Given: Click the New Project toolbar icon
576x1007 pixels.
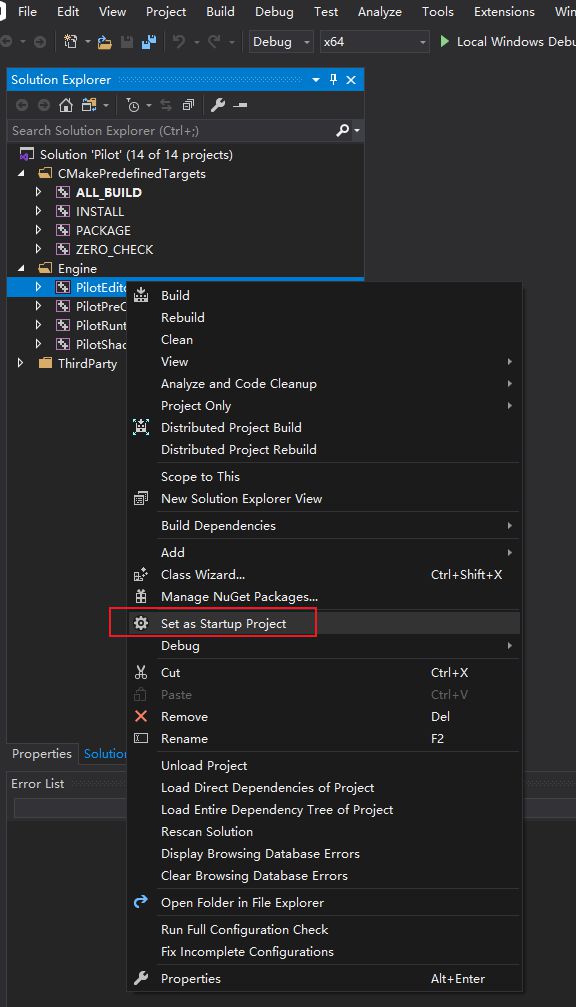Looking at the screenshot, I should pyautogui.click(x=71, y=42).
